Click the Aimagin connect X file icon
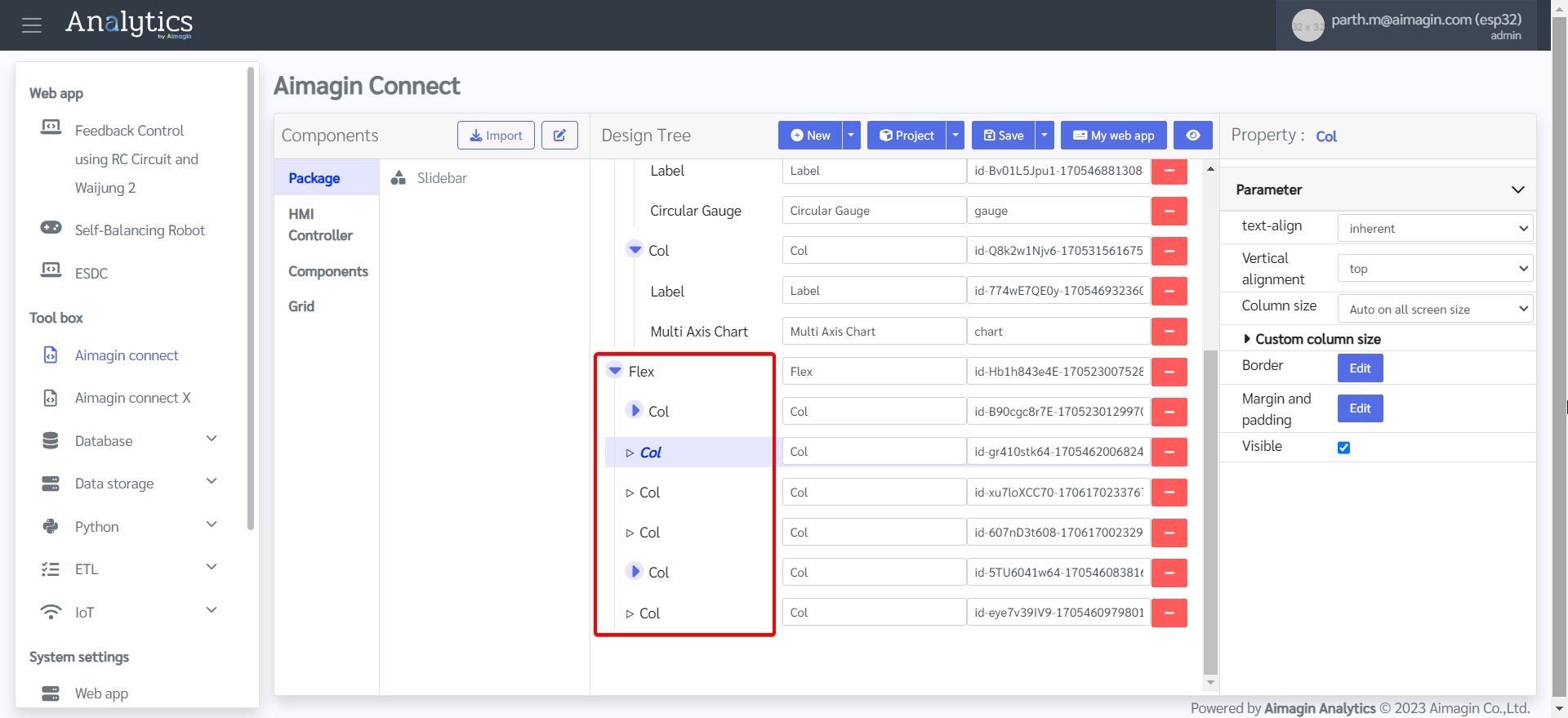 (51, 398)
